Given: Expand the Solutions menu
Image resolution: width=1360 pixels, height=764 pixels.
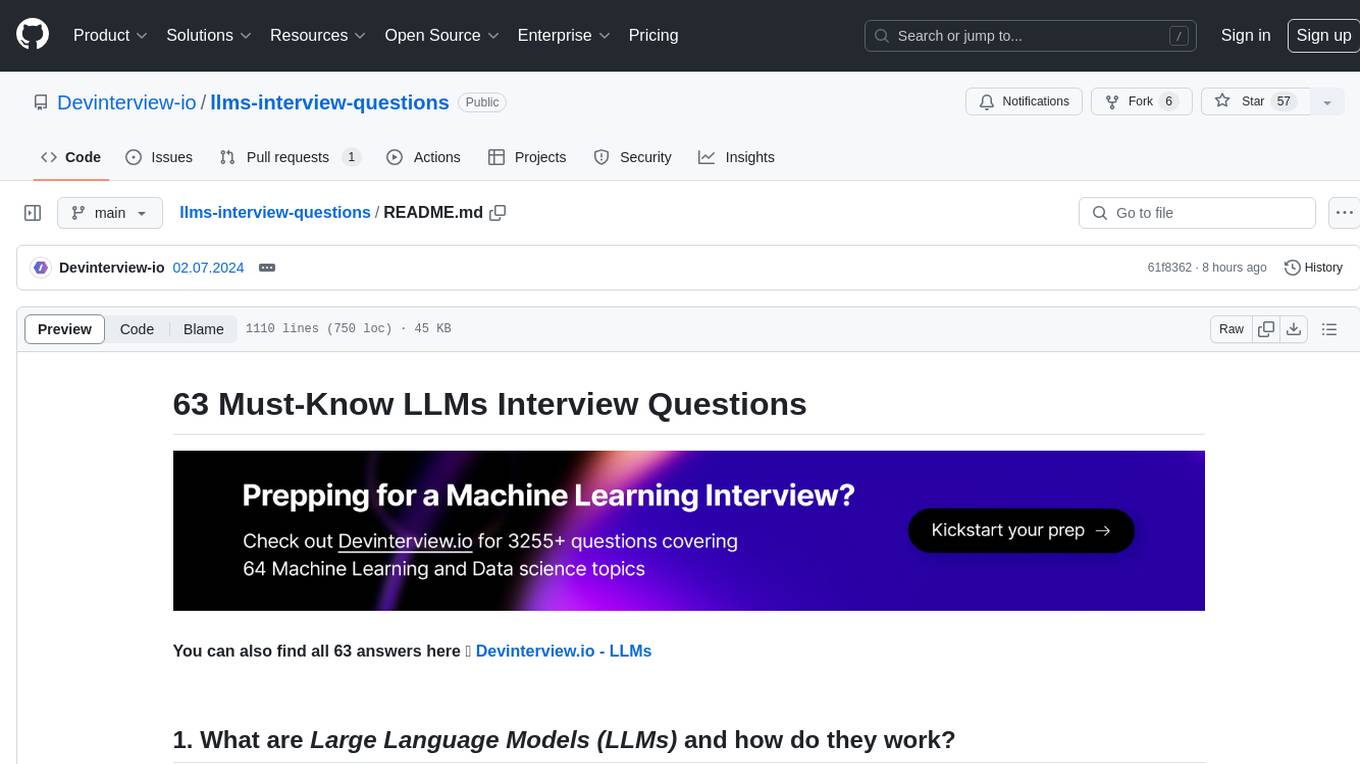Looking at the screenshot, I should pos(209,35).
